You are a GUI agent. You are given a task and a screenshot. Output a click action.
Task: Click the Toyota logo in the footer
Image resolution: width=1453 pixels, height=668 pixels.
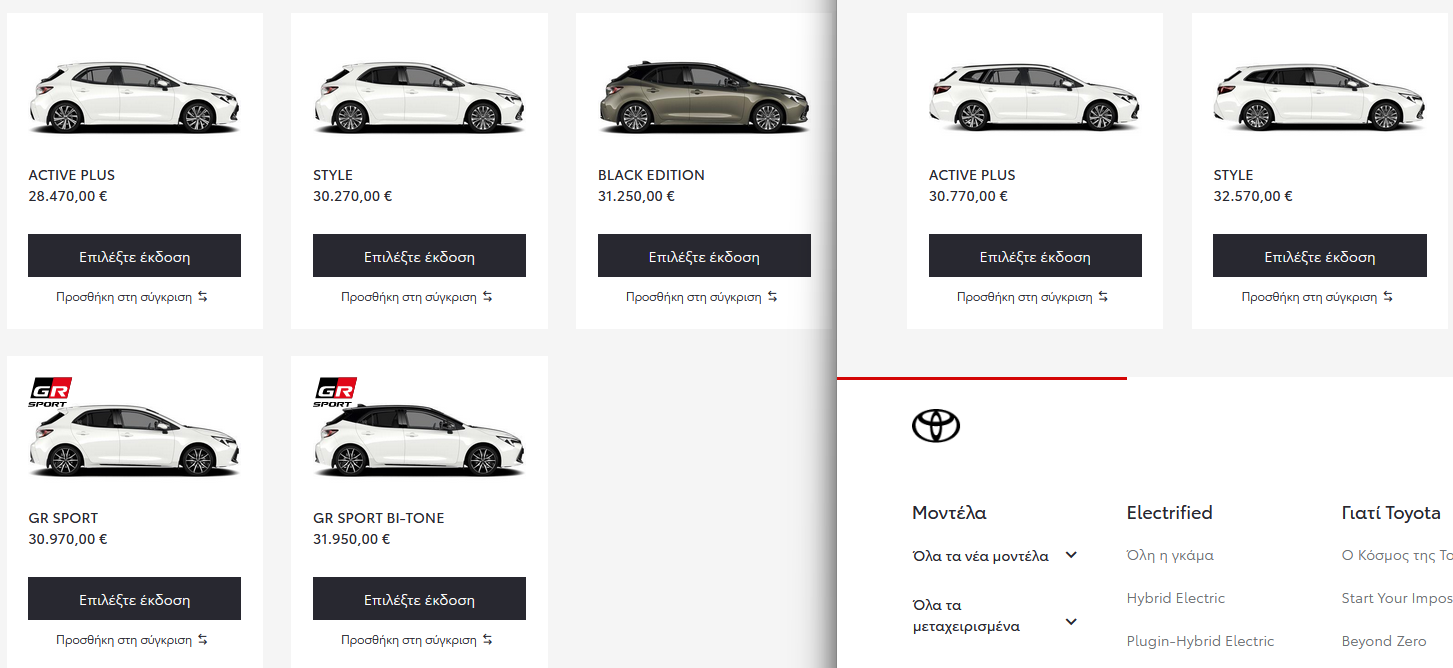[936, 425]
